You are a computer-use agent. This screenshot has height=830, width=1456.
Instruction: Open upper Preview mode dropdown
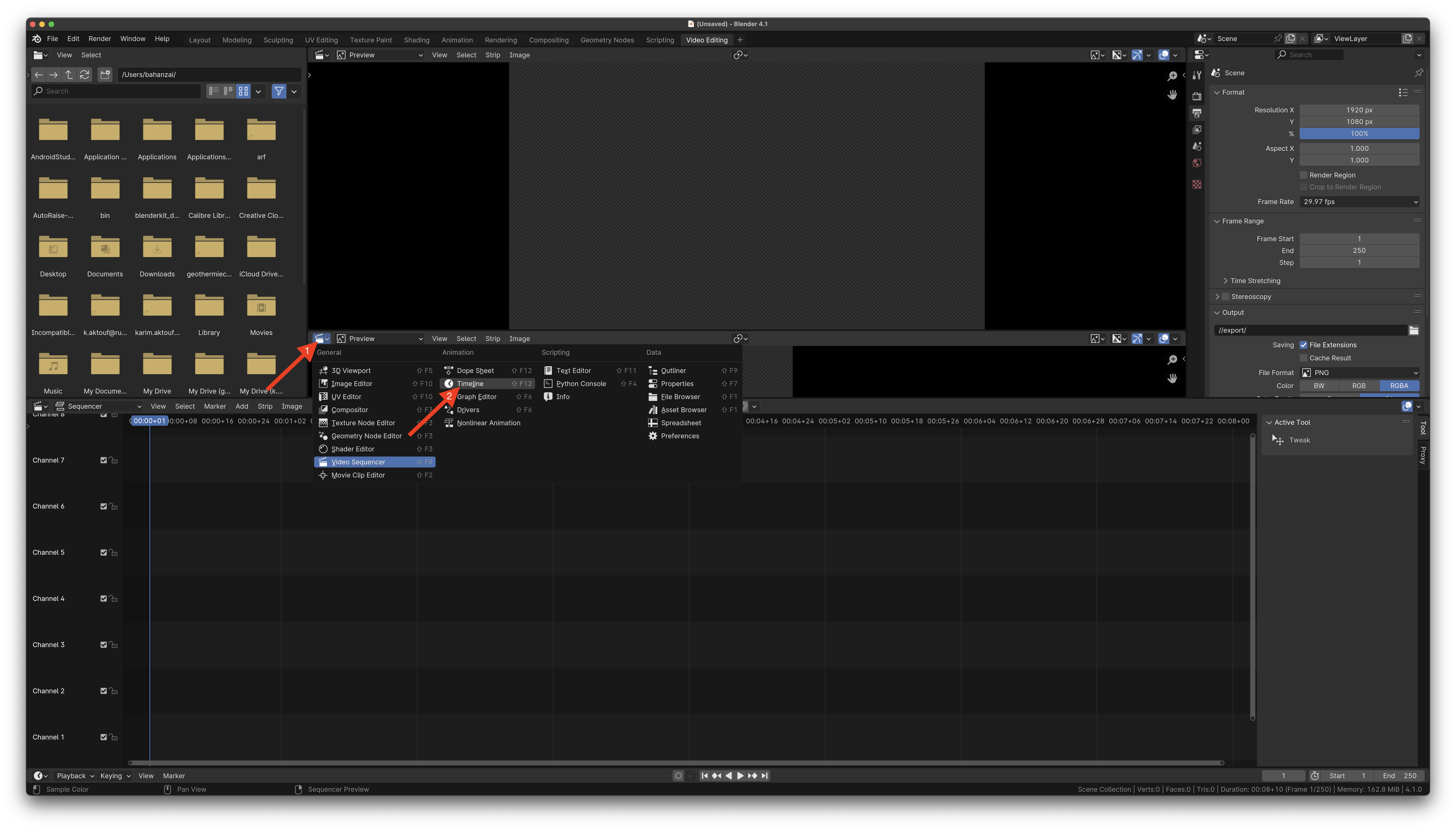coord(380,55)
